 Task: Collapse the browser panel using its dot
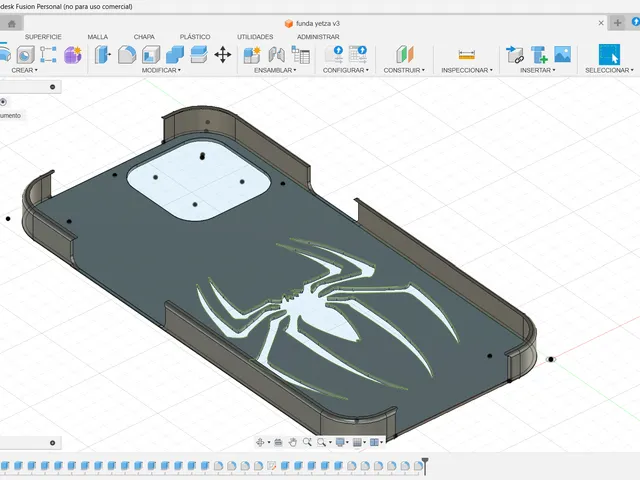52,87
